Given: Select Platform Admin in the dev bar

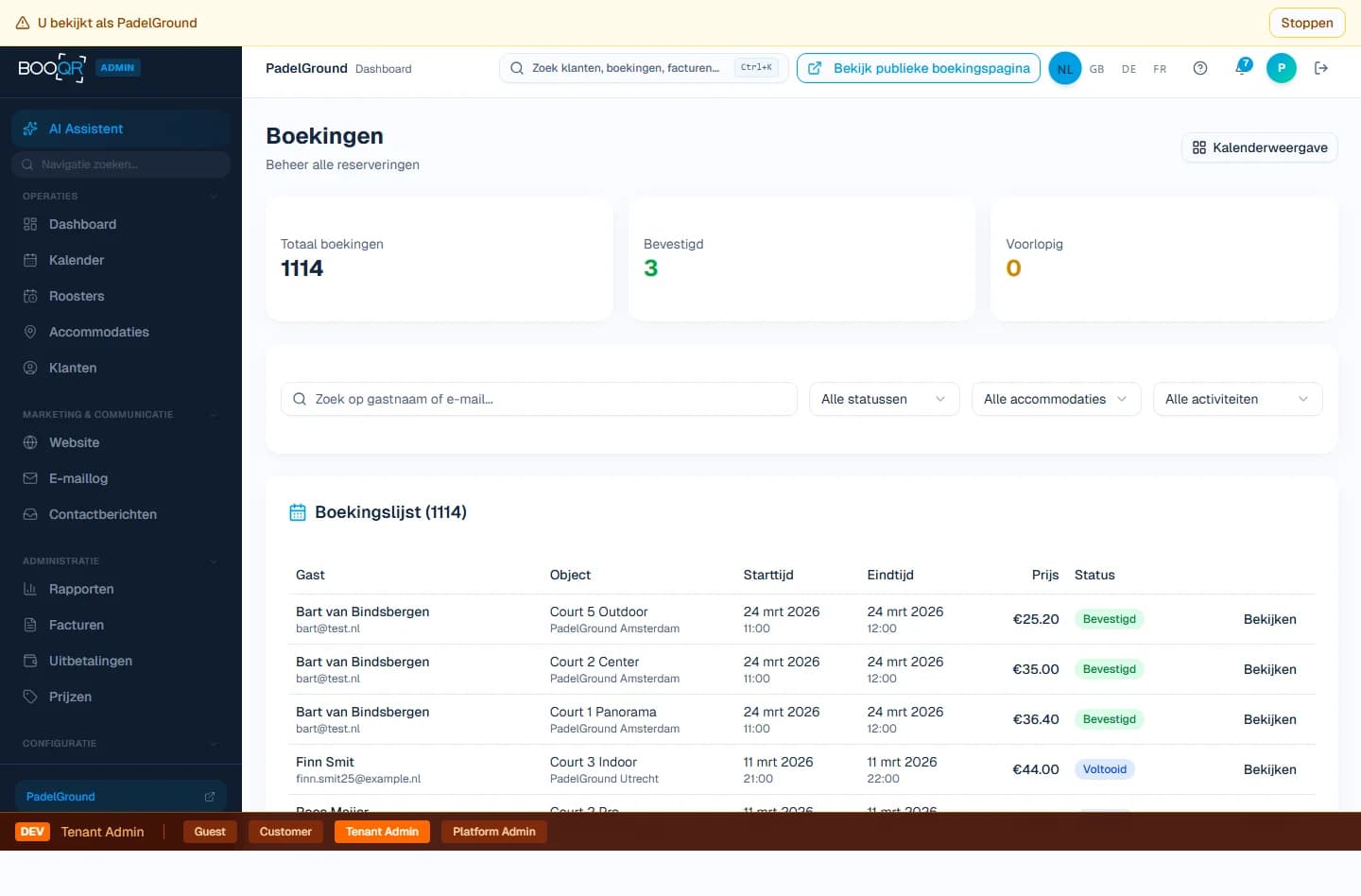Looking at the screenshot, I should tap(493, 832).
